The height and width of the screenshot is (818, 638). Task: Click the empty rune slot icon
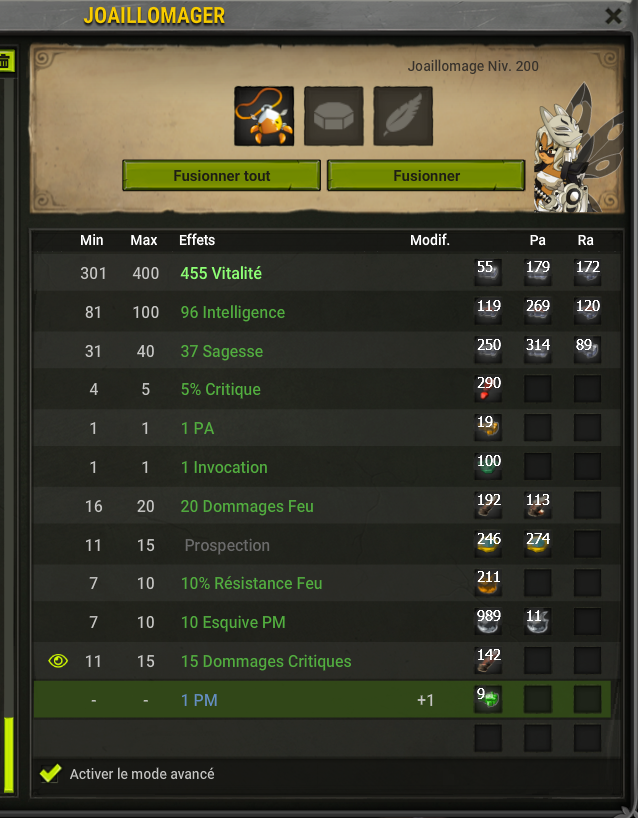coord(333,116)
